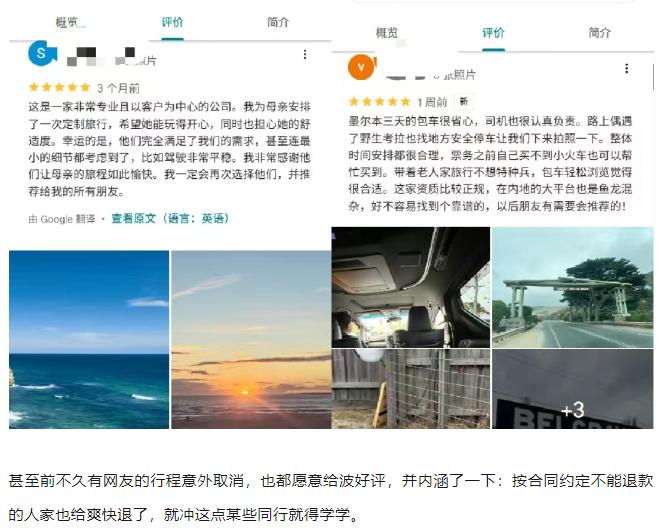
Task: Switch to 概览 tab in right panel
Action: pyautogui.click(x=386, y=33)
